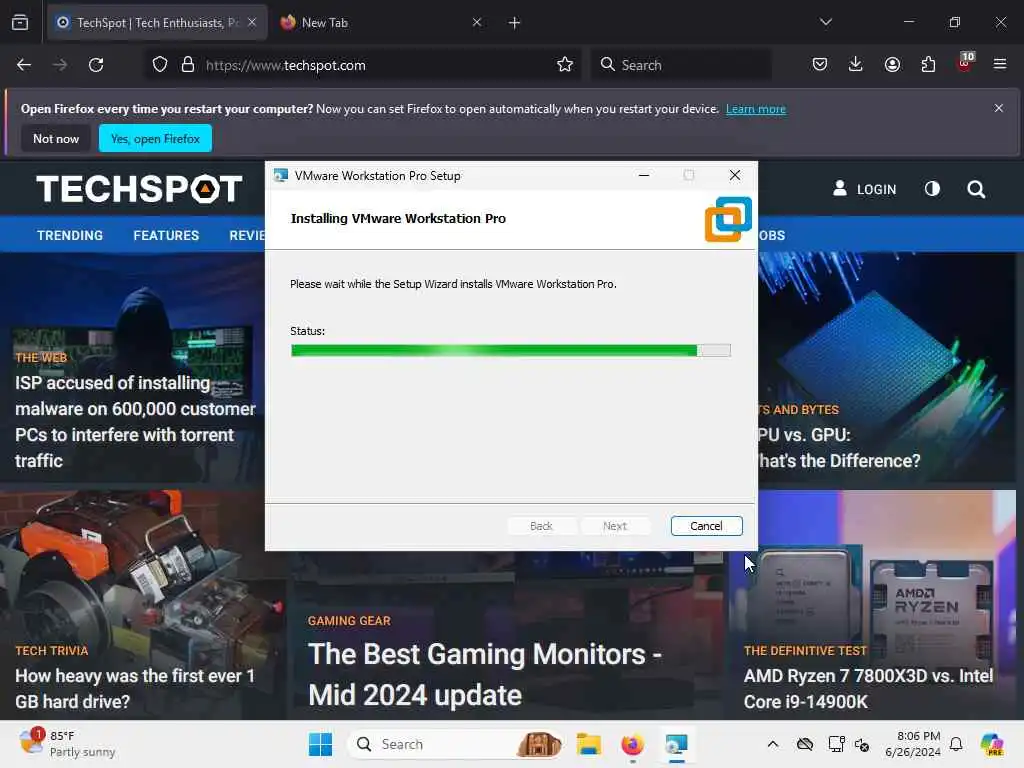1024x768 pixels.
Task: Show hidden system tray icons chevron
Action: click(x=773, y=744)
